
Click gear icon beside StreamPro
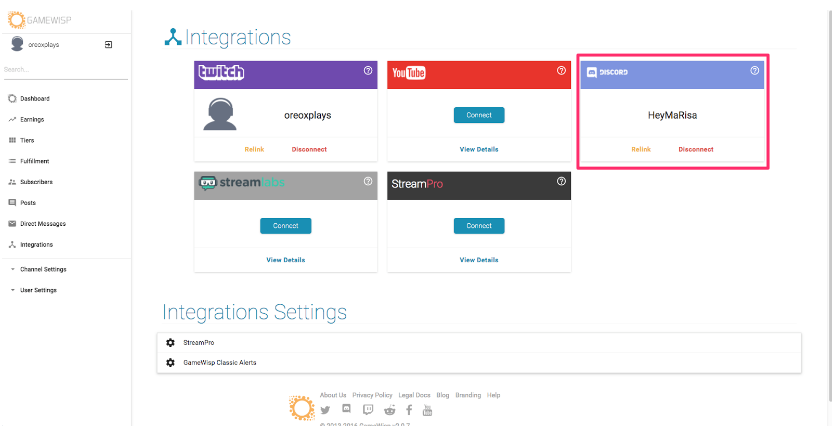tap(170, 343)
